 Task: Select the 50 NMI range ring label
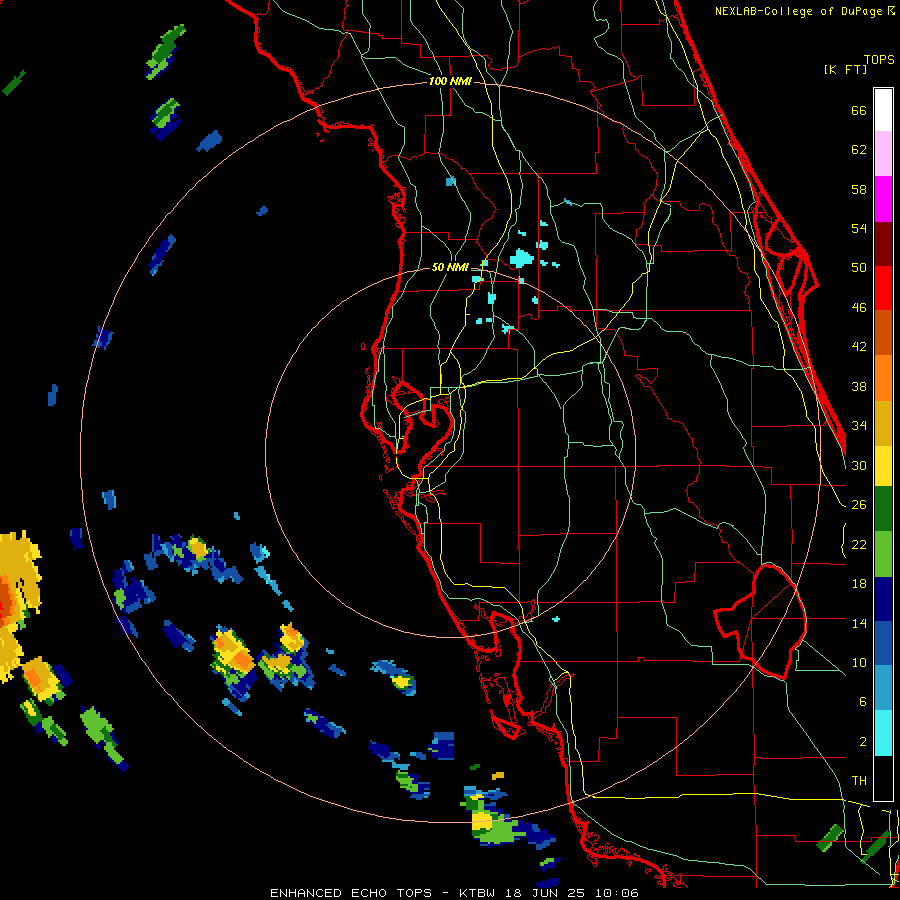[451, 267]
